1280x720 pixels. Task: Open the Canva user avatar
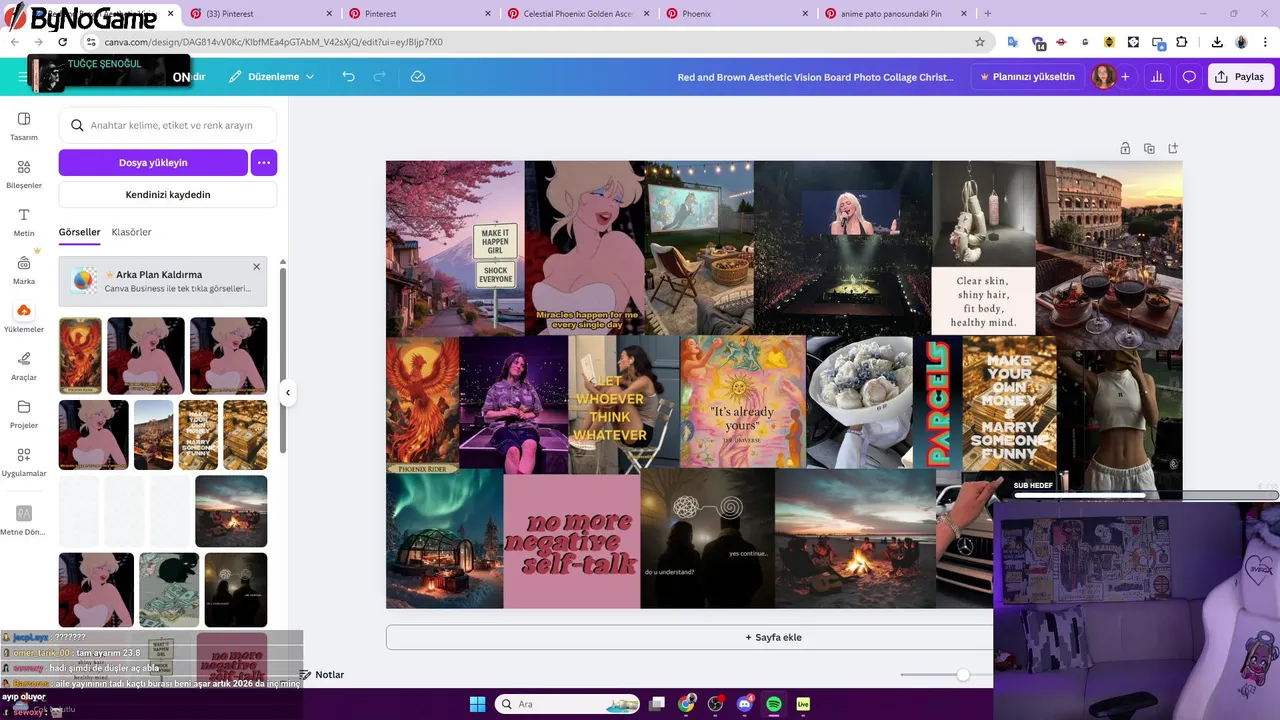point(1104,77)
